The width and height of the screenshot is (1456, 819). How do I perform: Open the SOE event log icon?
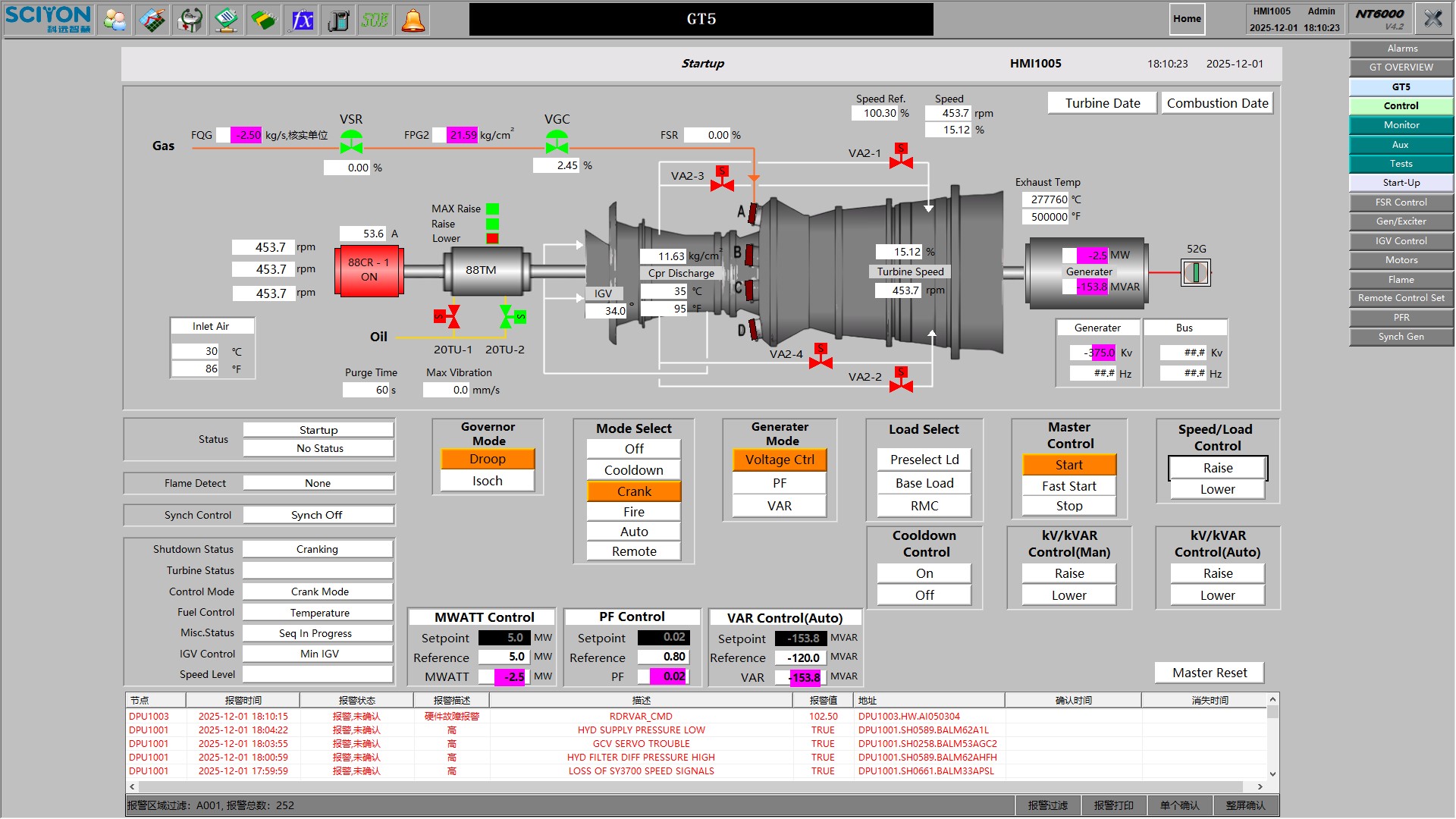pos(375,20)
